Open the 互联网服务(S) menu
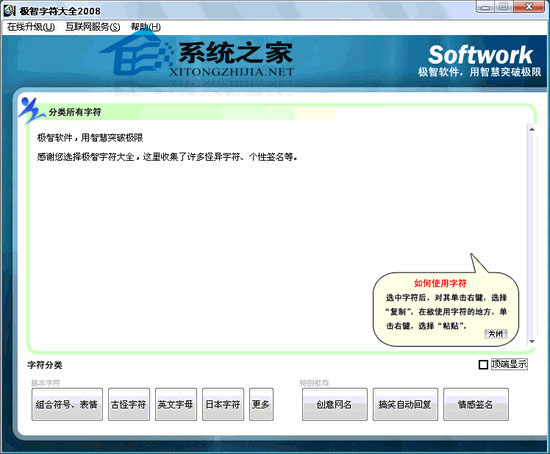This screenshot has height=454, width=550. (93, 27)
